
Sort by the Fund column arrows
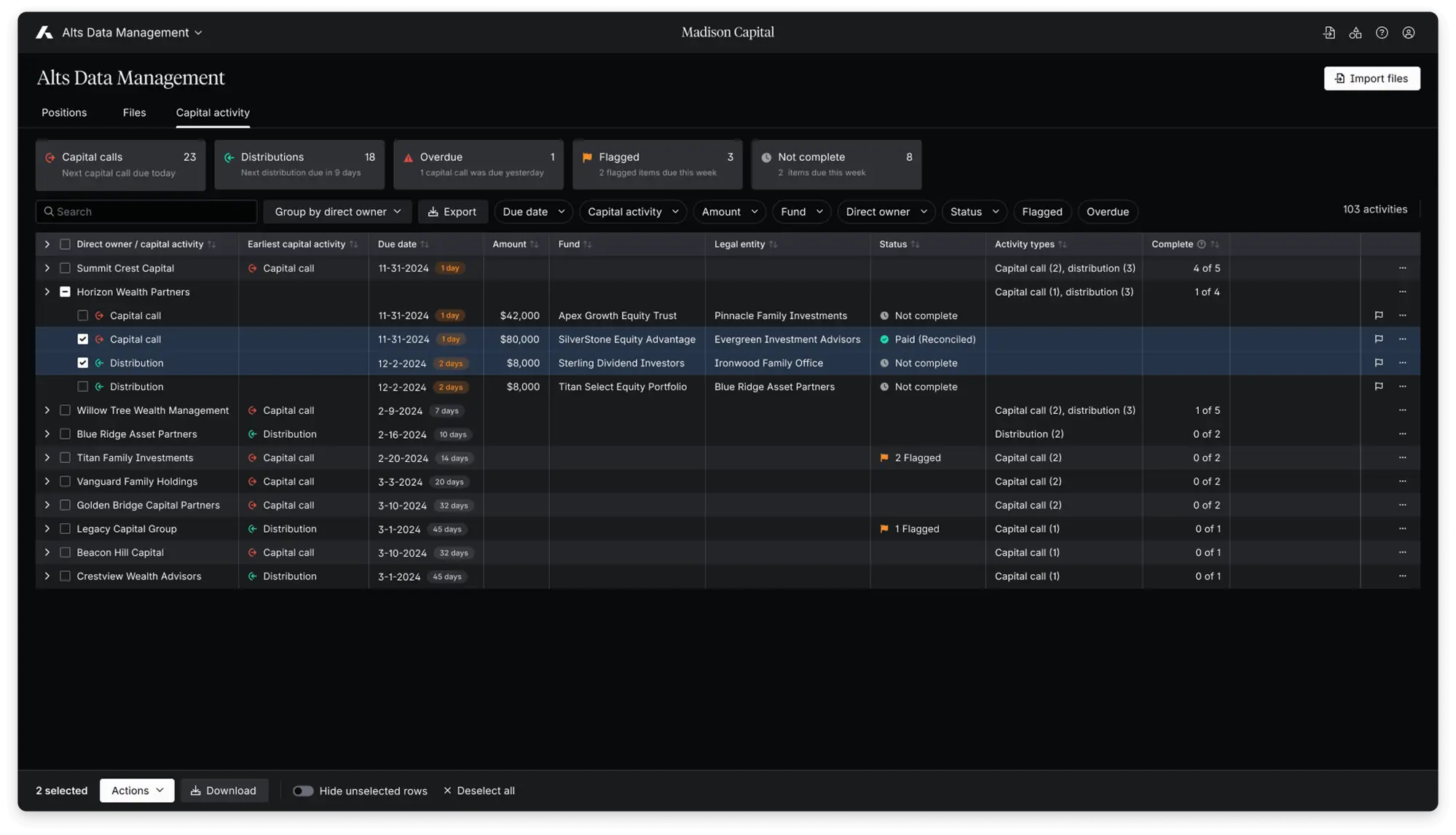[588, 245]
